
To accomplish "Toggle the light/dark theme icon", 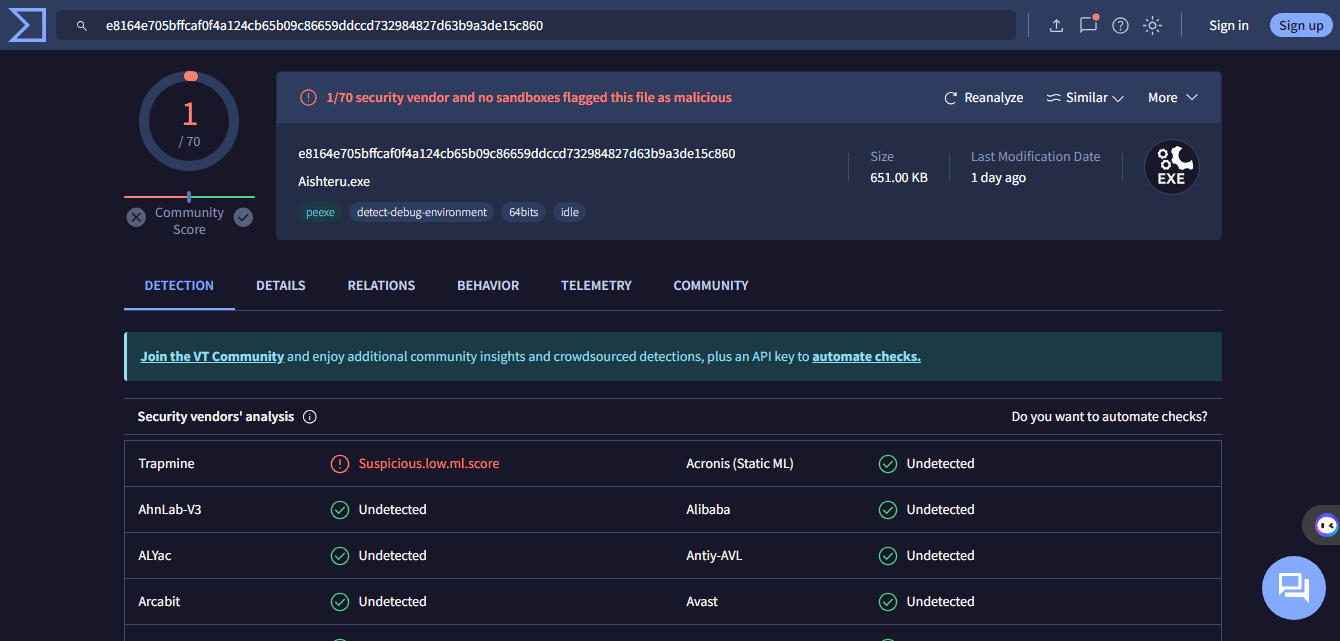I will click(x=1153, y=25).
